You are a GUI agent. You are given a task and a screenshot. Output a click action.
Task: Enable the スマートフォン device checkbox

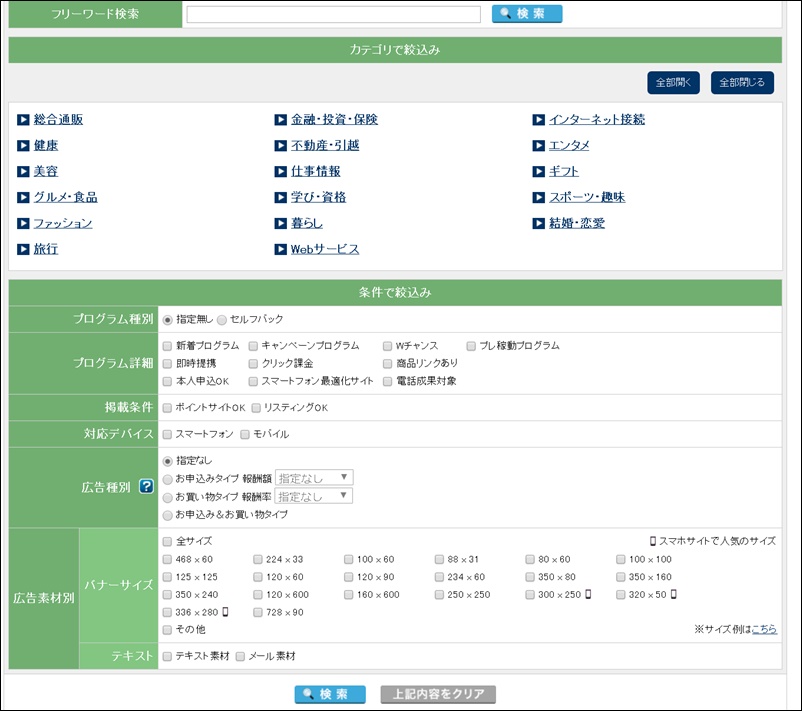(x=167, y=435)
